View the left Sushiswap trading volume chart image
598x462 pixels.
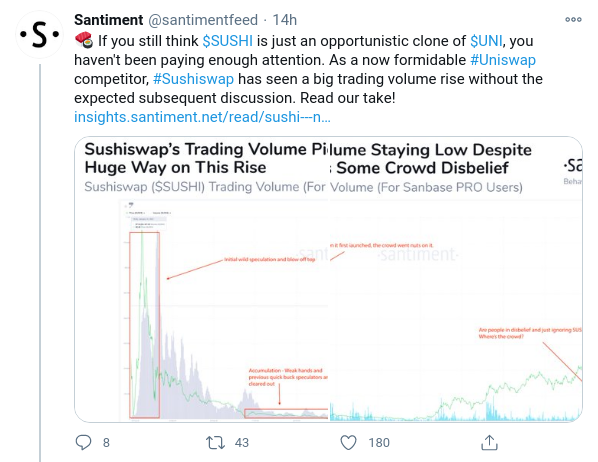pyautogui.click(x=201, y=279)
